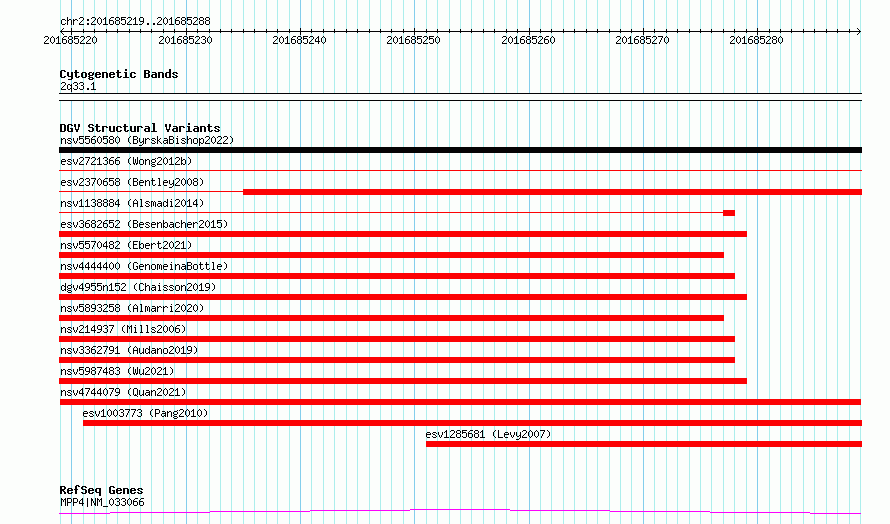The image size is (890, 524).
Task: Click the nsv5560580 (ByrskaBishop2022) label
Action: click(x=147, y=140)
